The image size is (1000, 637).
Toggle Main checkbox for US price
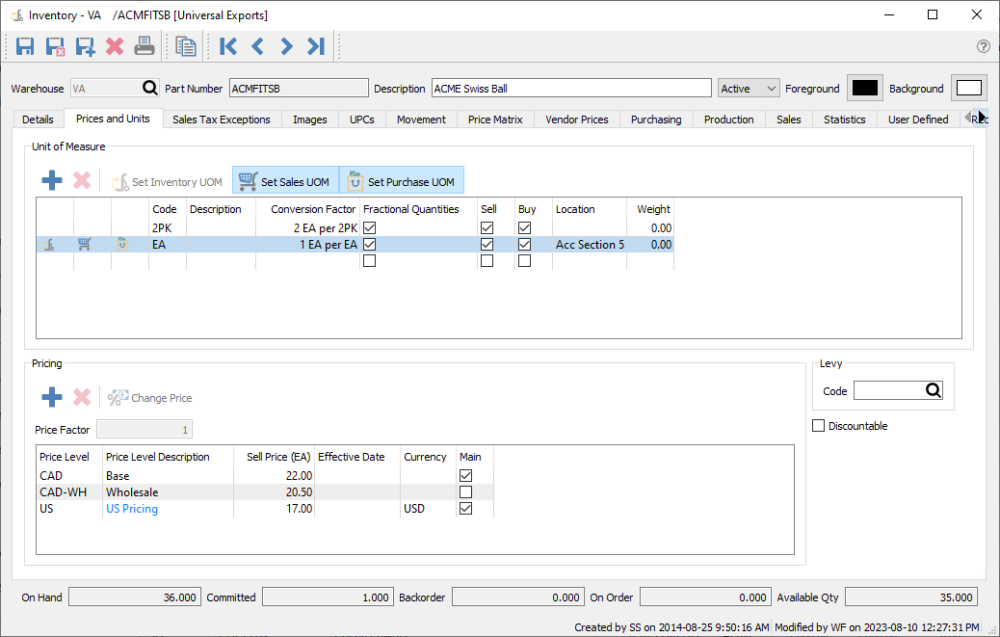click(x=466, y=509)
